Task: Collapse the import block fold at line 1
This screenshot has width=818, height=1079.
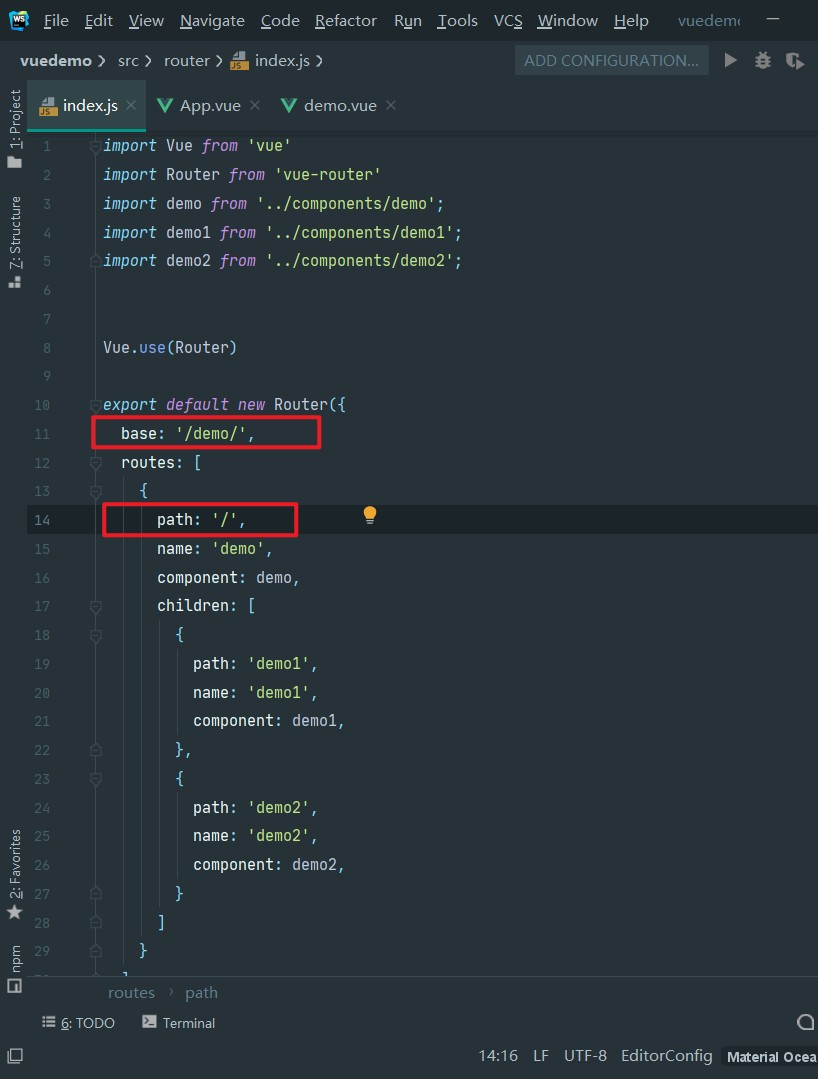Action: [96, 146]
